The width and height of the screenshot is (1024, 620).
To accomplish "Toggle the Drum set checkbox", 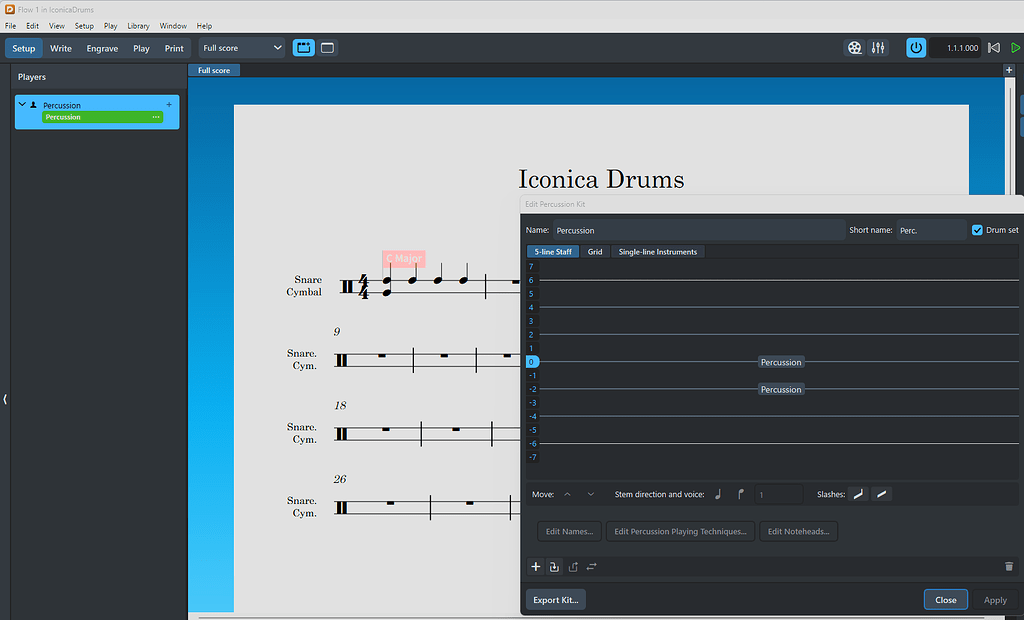I will (977, 230).
